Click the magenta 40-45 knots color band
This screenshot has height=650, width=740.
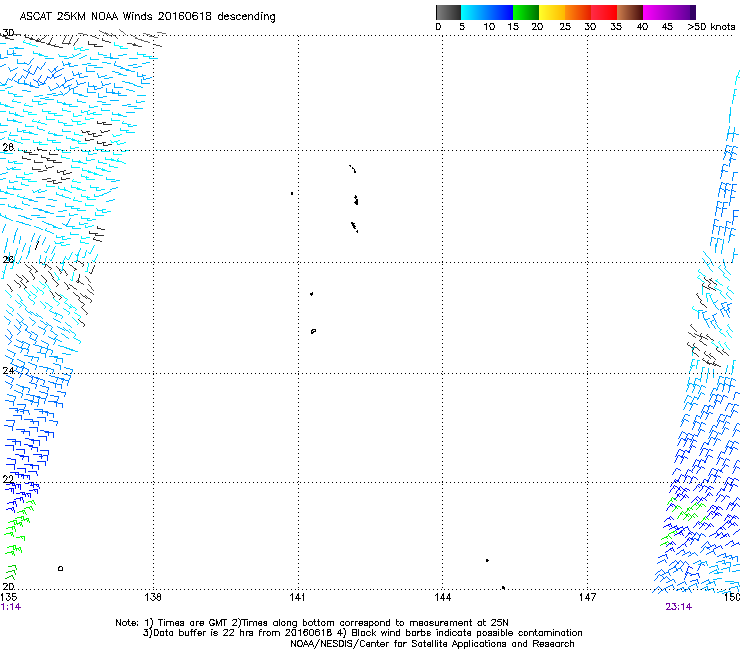click(x=656, y=12)
